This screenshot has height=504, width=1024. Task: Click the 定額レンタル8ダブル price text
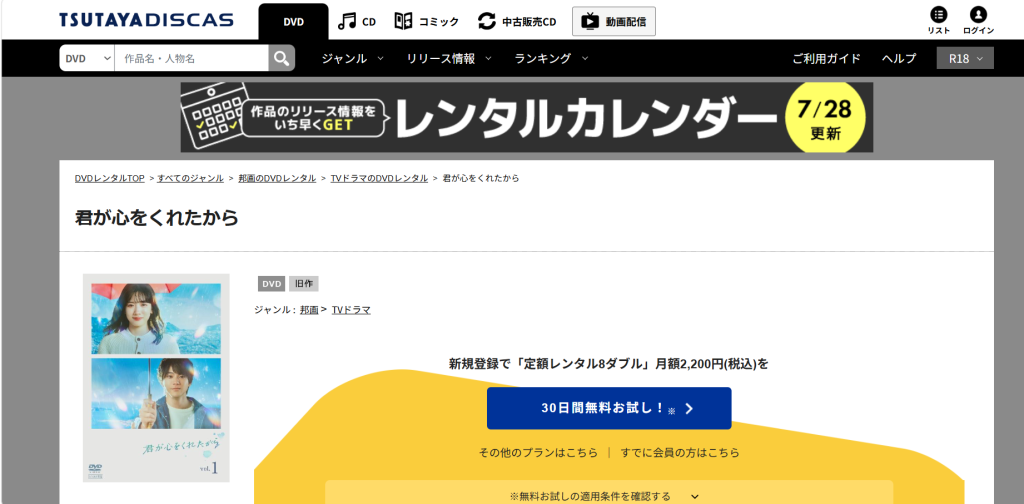tap(609, 364)
